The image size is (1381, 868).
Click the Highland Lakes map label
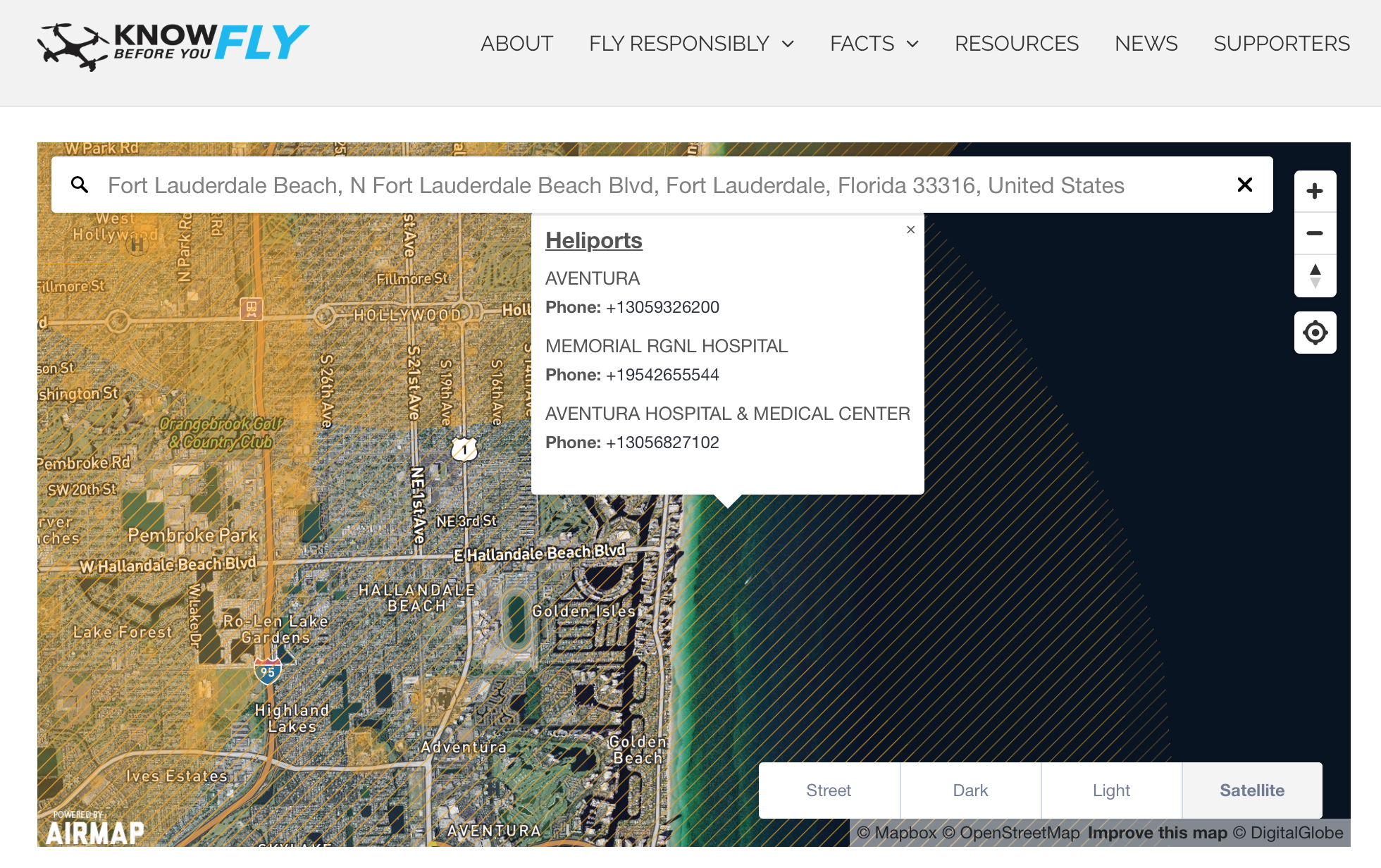pos(292,718)
